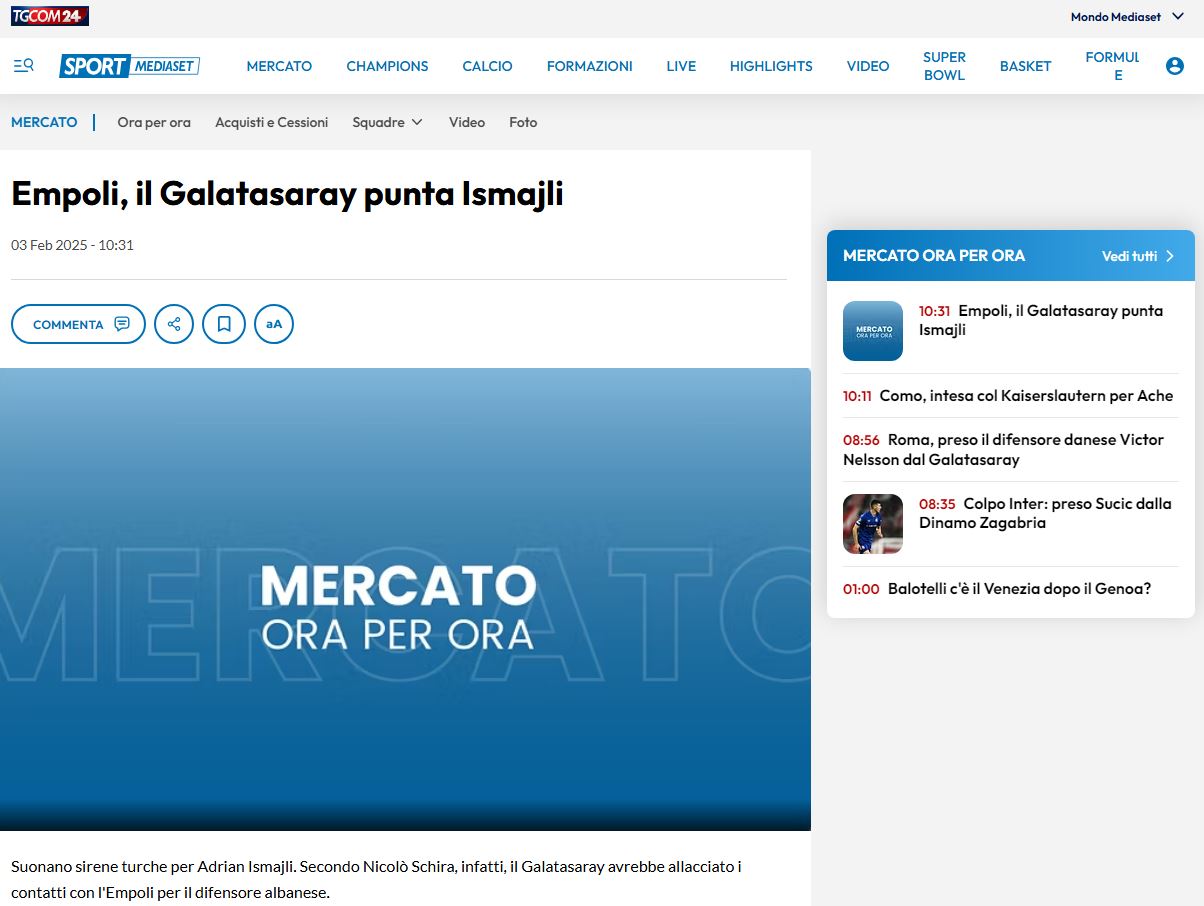Click the share article icon
This screenshot has height=906, width=1204.
point(174,324)
